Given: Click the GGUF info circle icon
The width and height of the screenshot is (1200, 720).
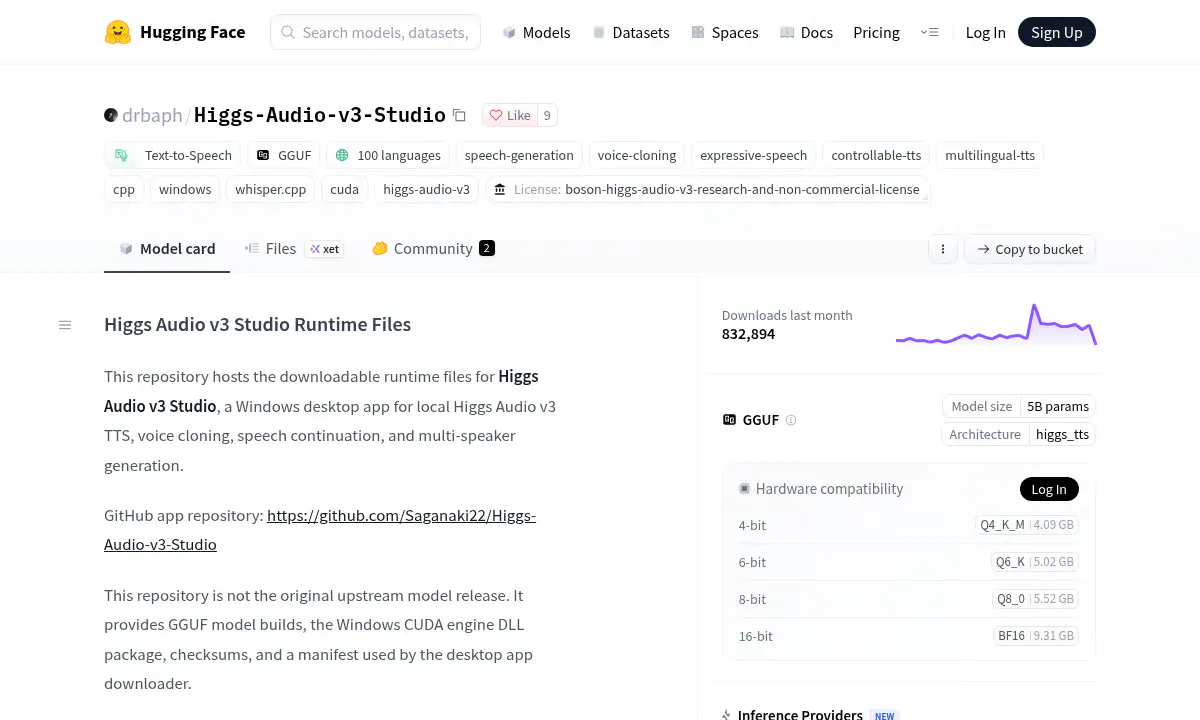Looking at the screenshot, I should tap(791, 420).
